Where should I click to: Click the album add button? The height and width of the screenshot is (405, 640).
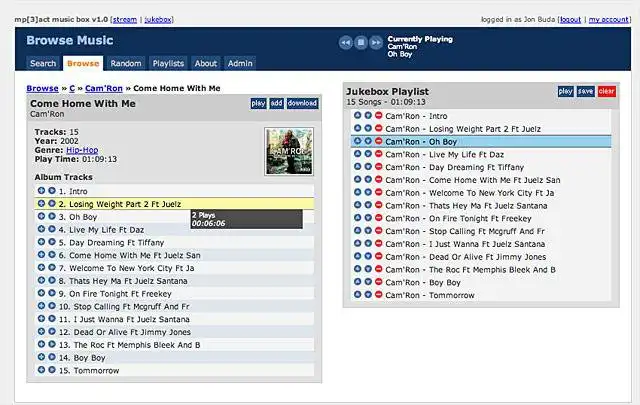pos(276,103)
